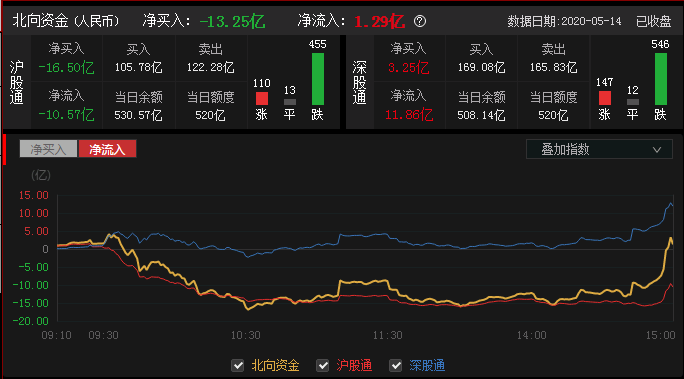Click the red 涨 bar in 深股通
Viewport: 684px width, 379px height.
[x=605, y=98]
